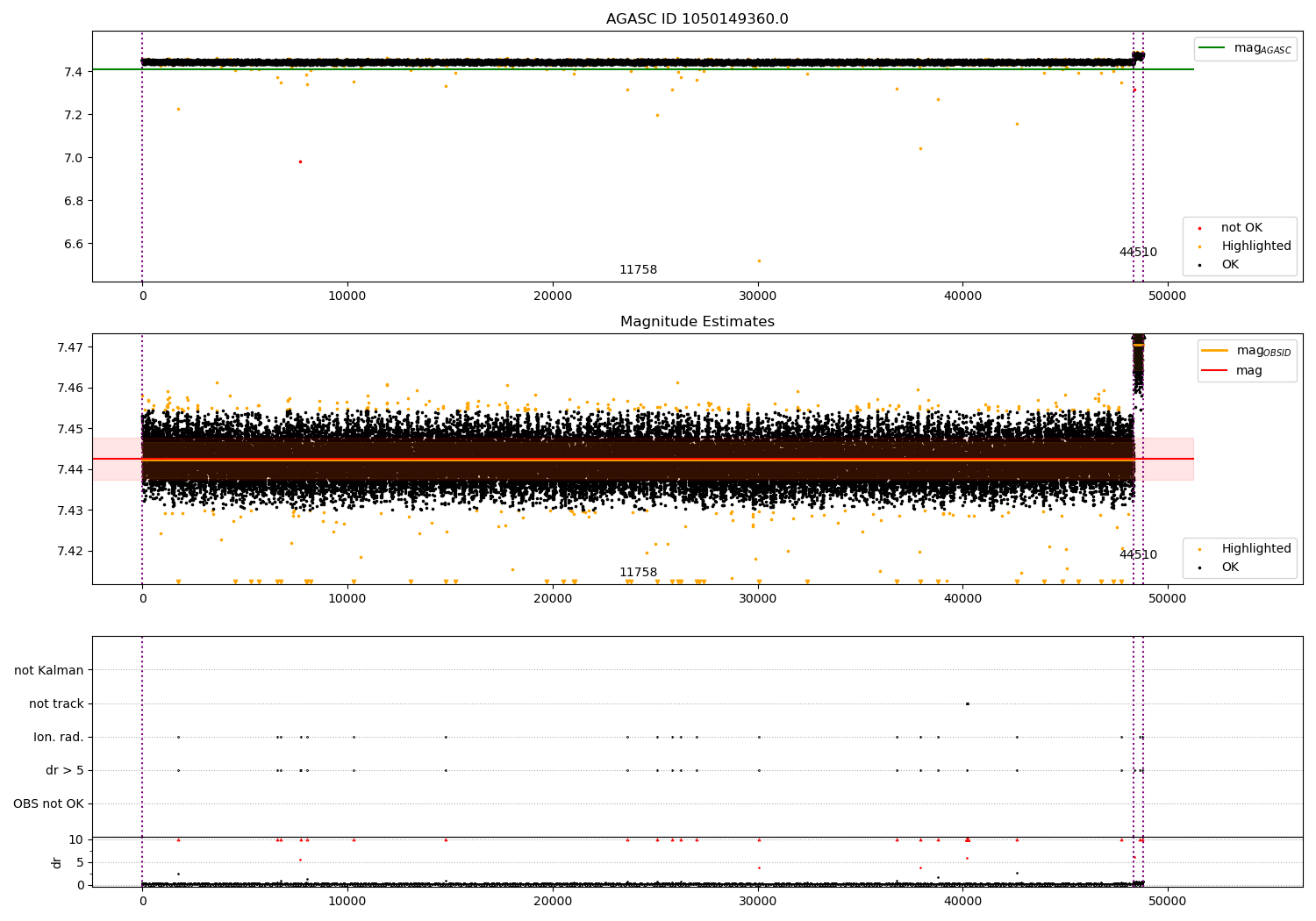Click the 6.6 tick on the top plot

click(75, 244)
